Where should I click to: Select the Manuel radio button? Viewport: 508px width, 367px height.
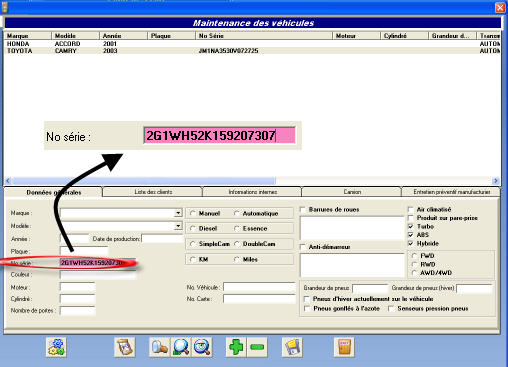point(193,213)
